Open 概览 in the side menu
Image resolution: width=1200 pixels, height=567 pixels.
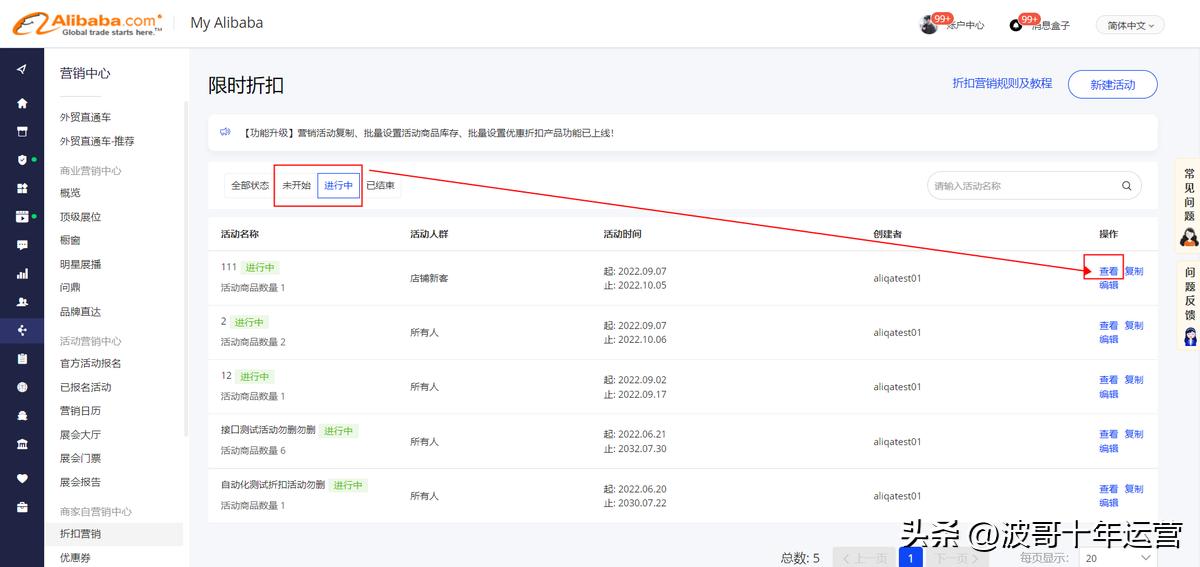coord(70,193)
